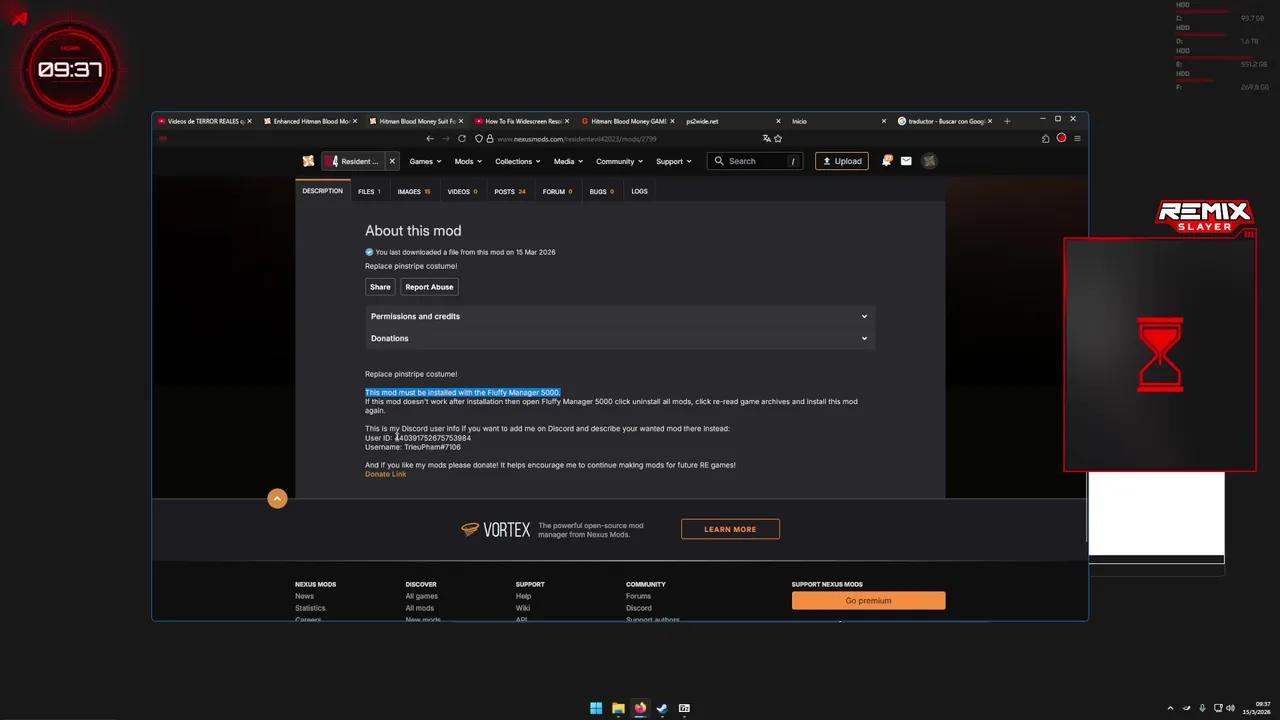Expand the Donations section
This screenshot has height=720, width=1280.
click(620, 338)
